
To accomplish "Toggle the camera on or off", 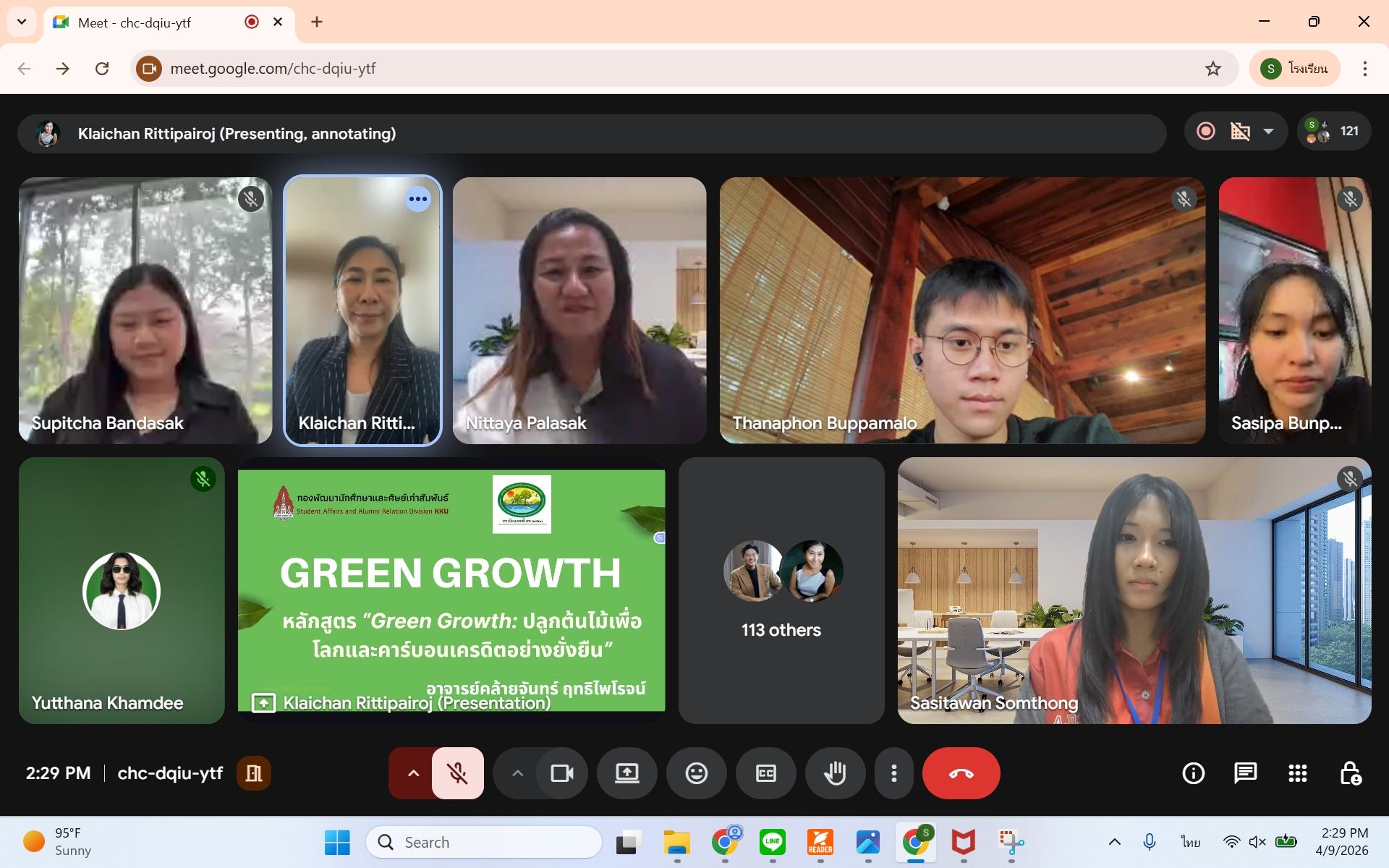I will (561, 773).
